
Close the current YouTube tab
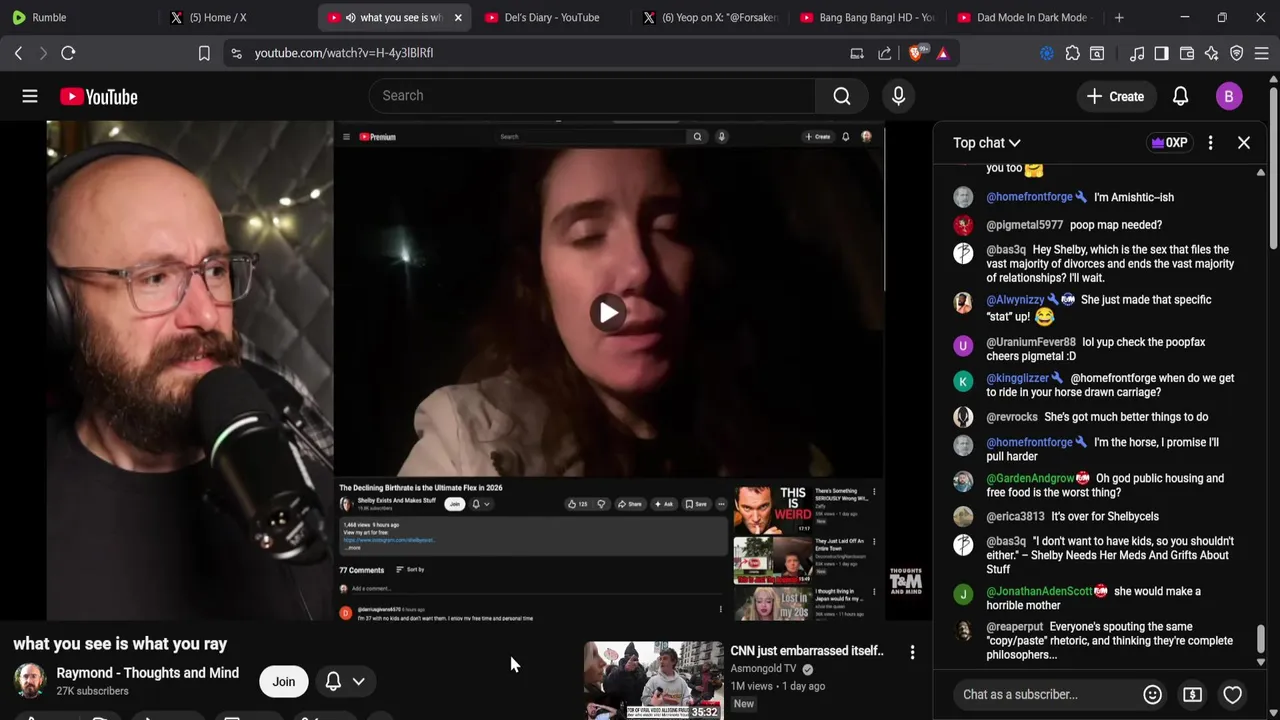click(x=458, y=17)
